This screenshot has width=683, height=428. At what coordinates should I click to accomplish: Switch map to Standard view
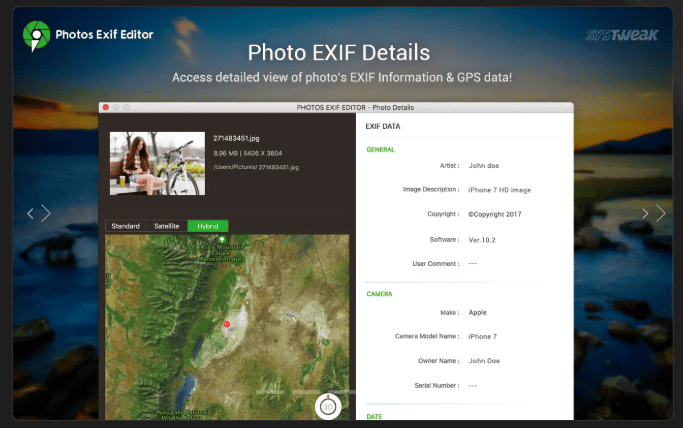125,226
